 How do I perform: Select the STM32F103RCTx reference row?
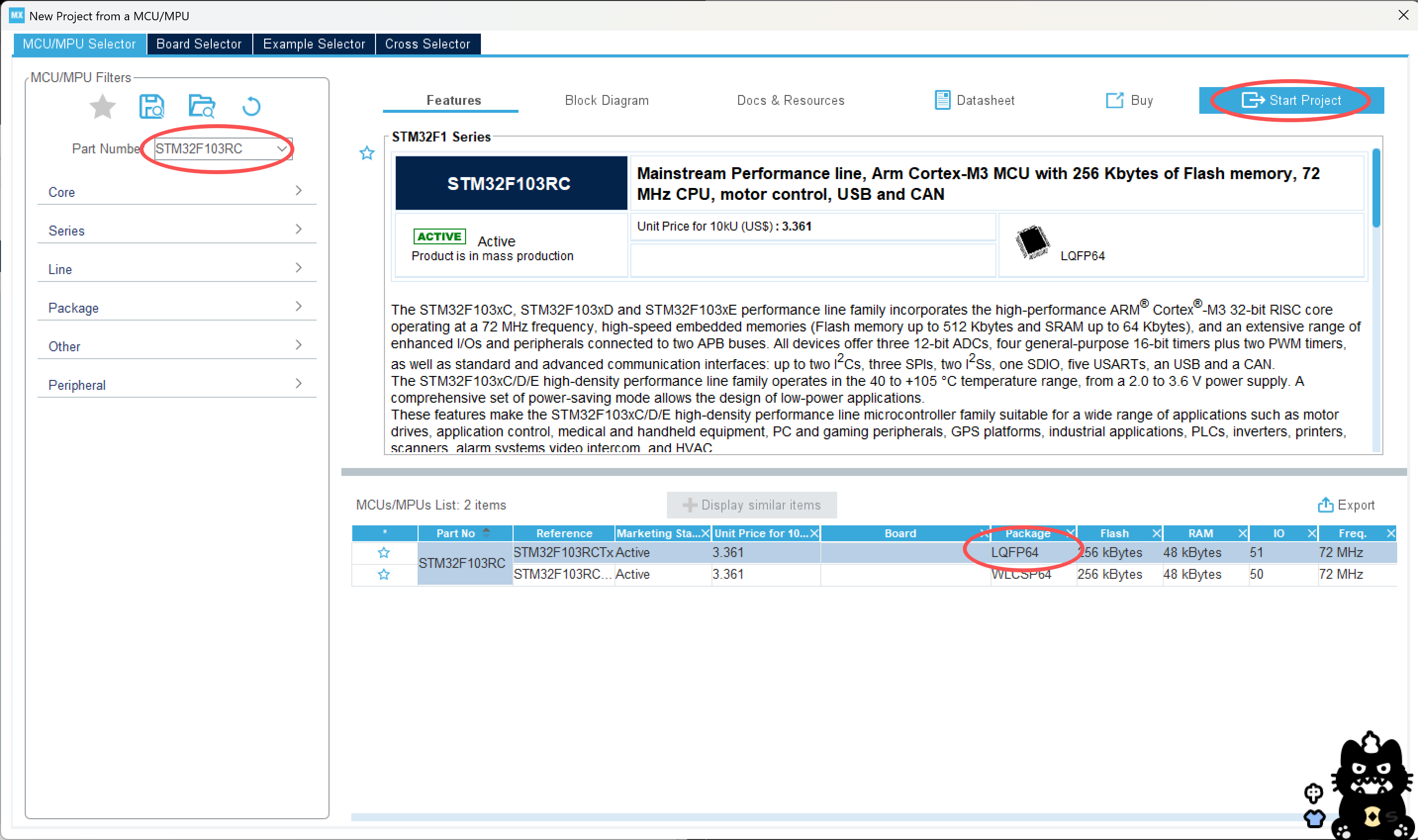[x=563, y=553]
